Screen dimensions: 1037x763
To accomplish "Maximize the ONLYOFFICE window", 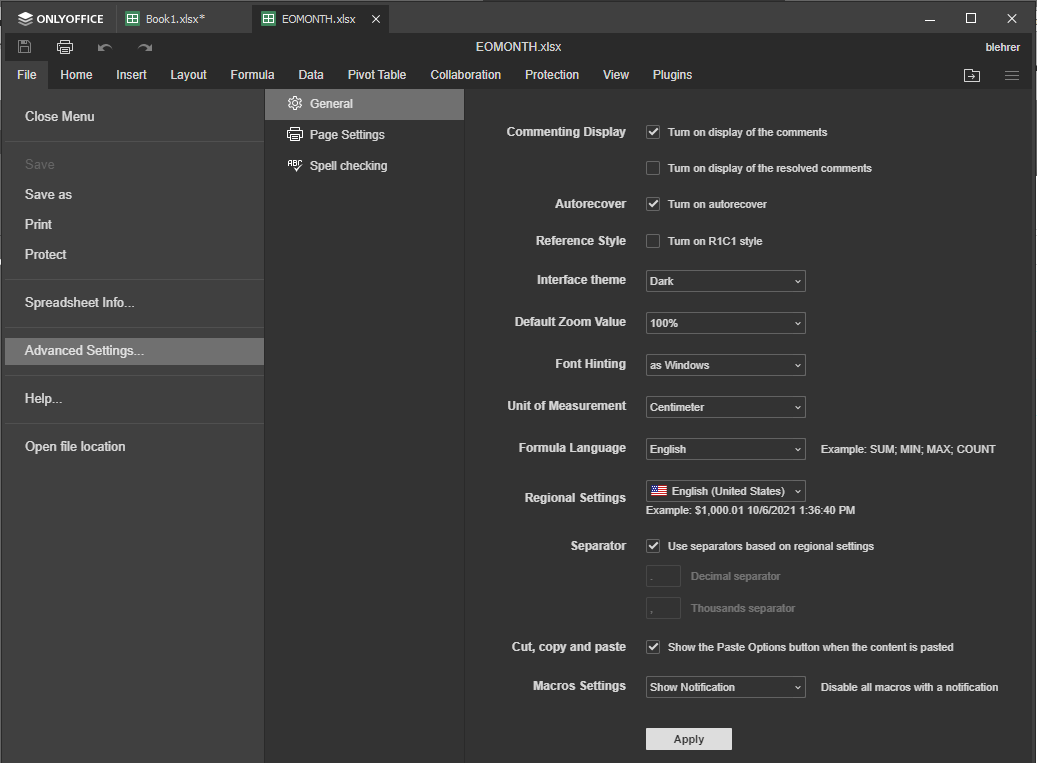I will point(971,19).
